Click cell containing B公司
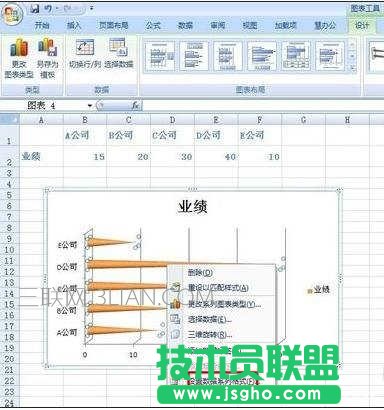The image size is (384, 410). click(x=129, y=135)
